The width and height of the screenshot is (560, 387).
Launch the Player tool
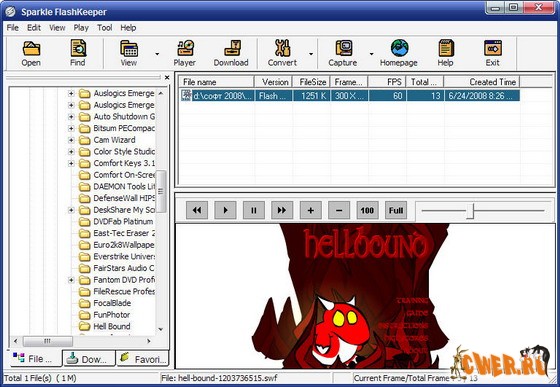[x=185, y=53]
